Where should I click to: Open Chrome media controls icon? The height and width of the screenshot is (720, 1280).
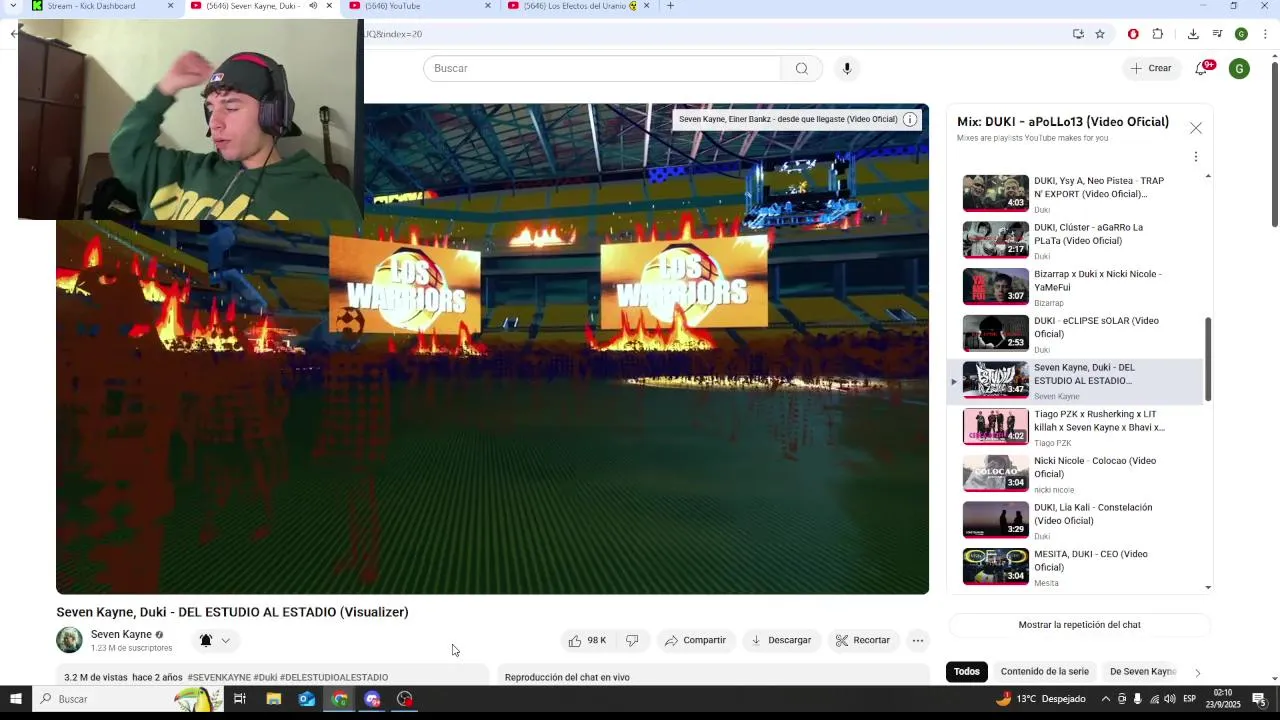point(1217,34)
